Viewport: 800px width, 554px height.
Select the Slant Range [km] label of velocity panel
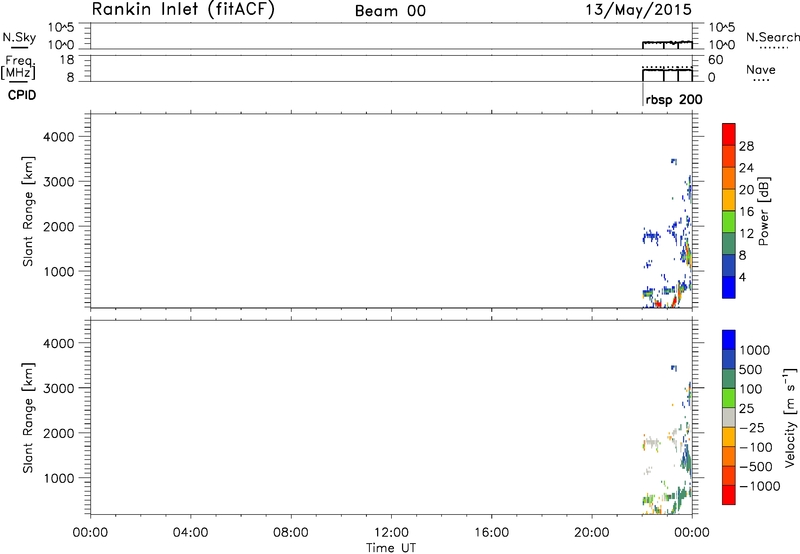click(28, 418)
